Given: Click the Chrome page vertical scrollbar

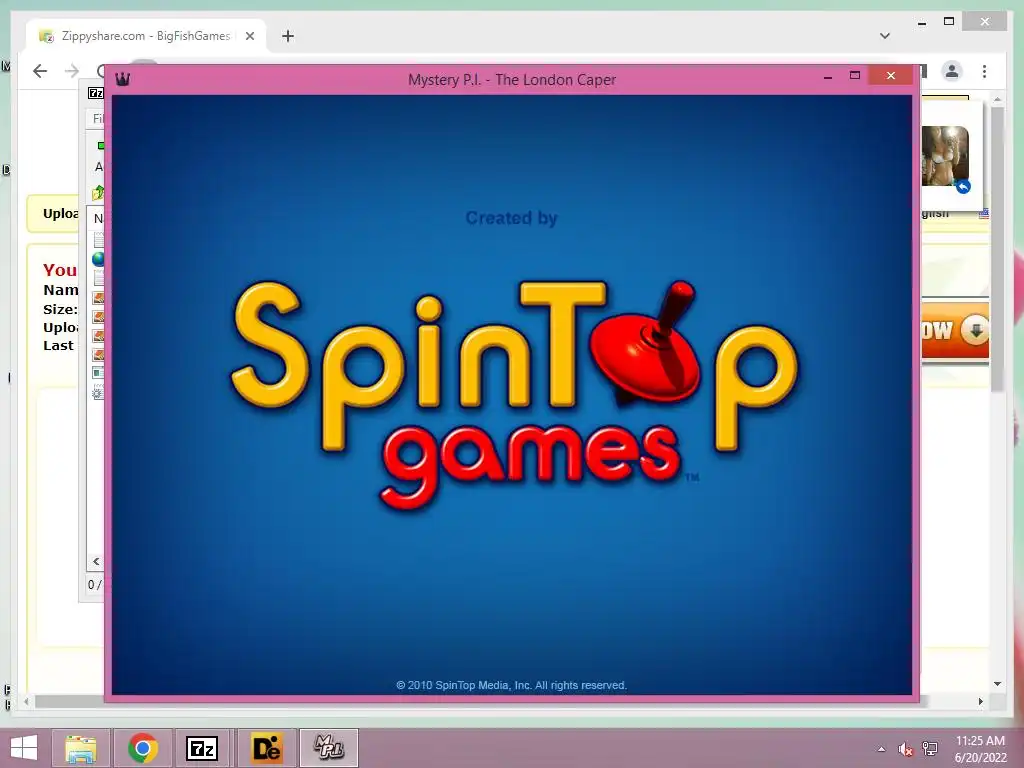Looking at the screenshot, I should pos(997,248).
